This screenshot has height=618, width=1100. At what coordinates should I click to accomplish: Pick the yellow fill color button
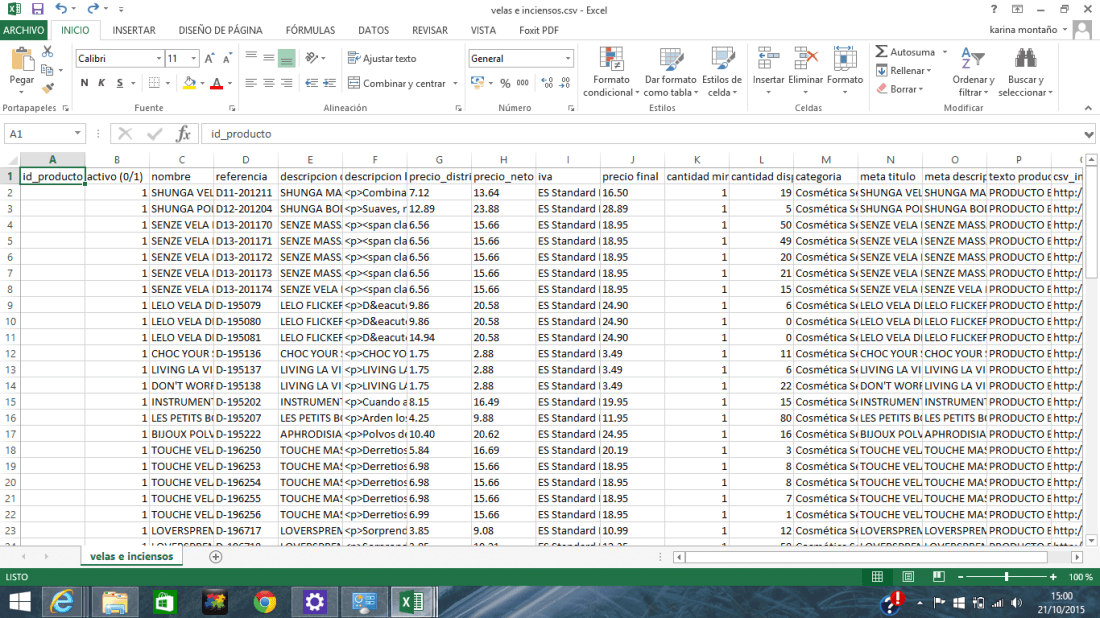(189, 83)
